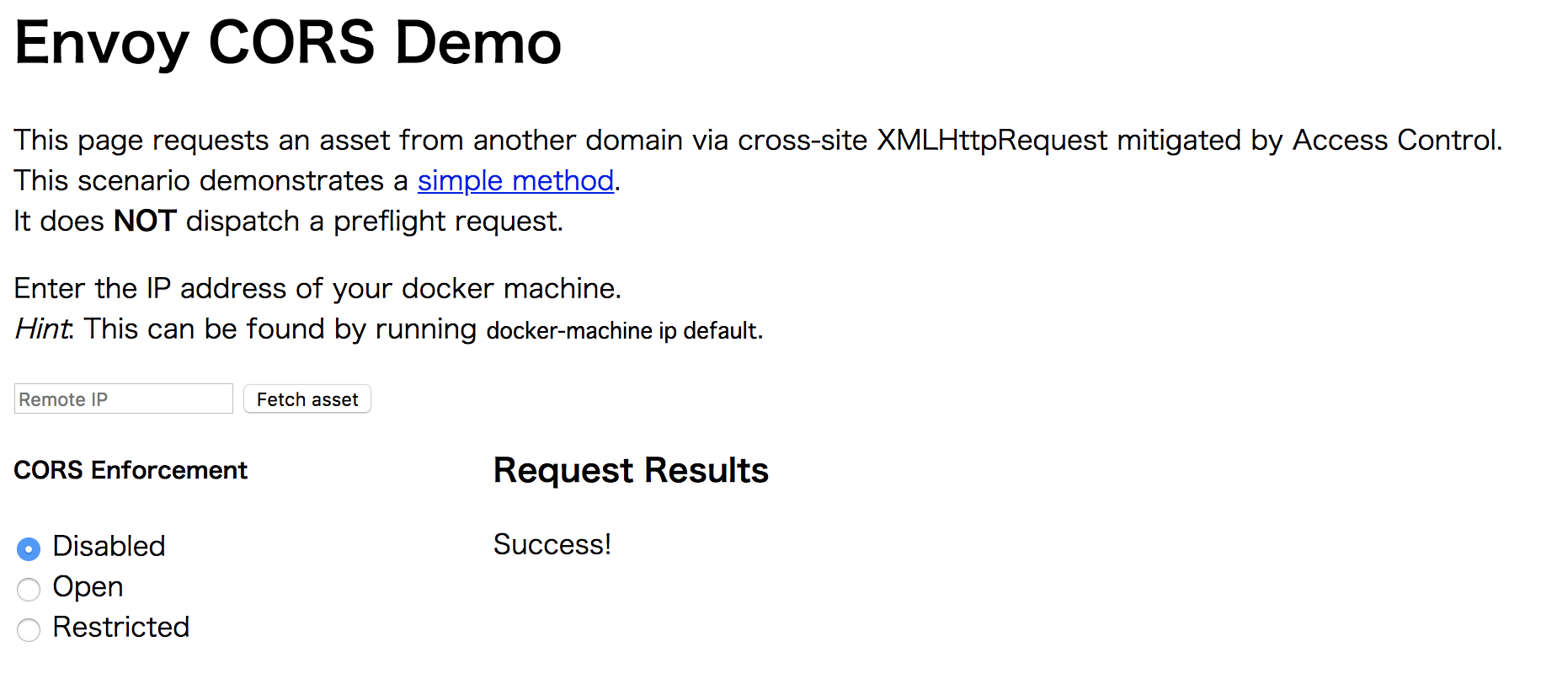Image resolution: width=1568 pixels, height=679 pixels.
Task: Click the Disabled label text
Action: point(109,546)
